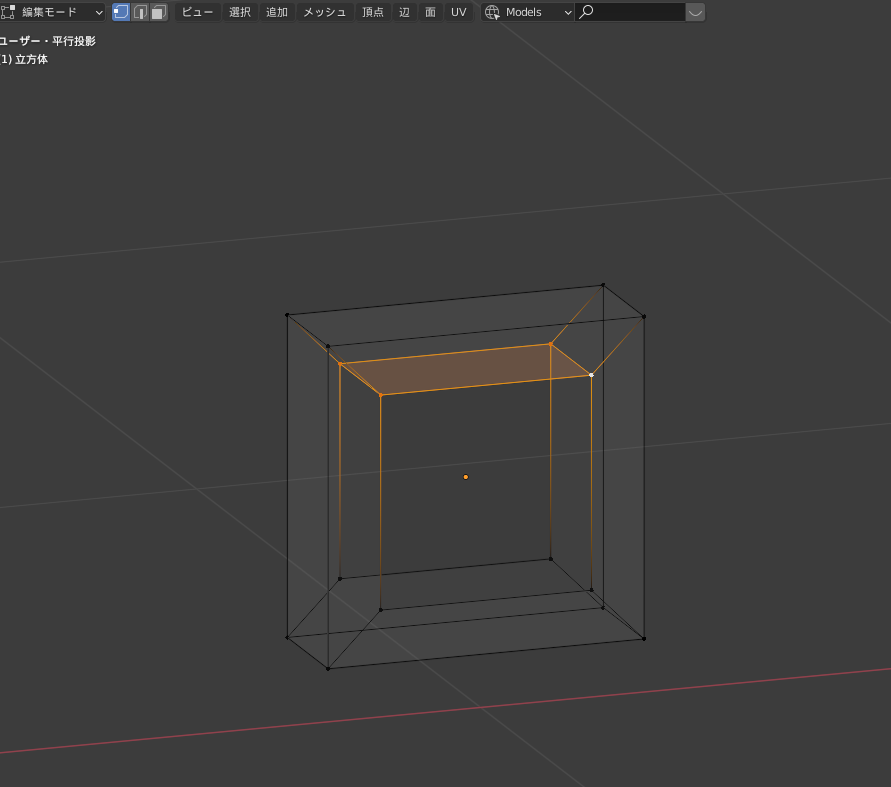Open the 選択 menu
Viewport: 891px width, 787px height.
coord(240,12)
